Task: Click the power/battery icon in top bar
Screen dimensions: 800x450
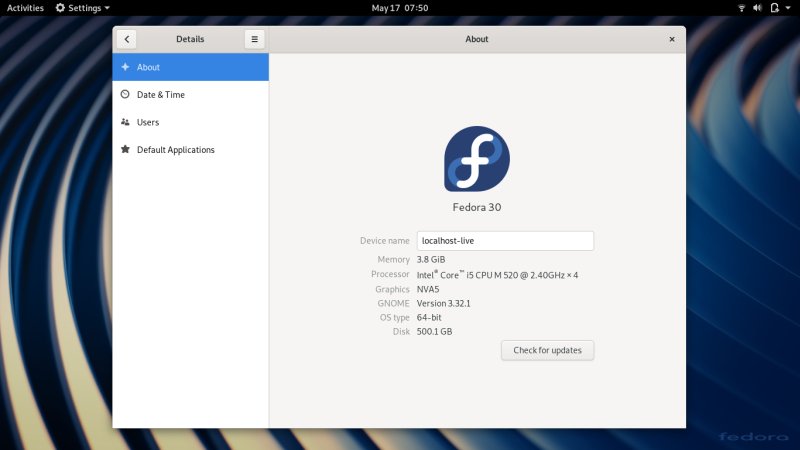Action: click(x=774, y=8)
